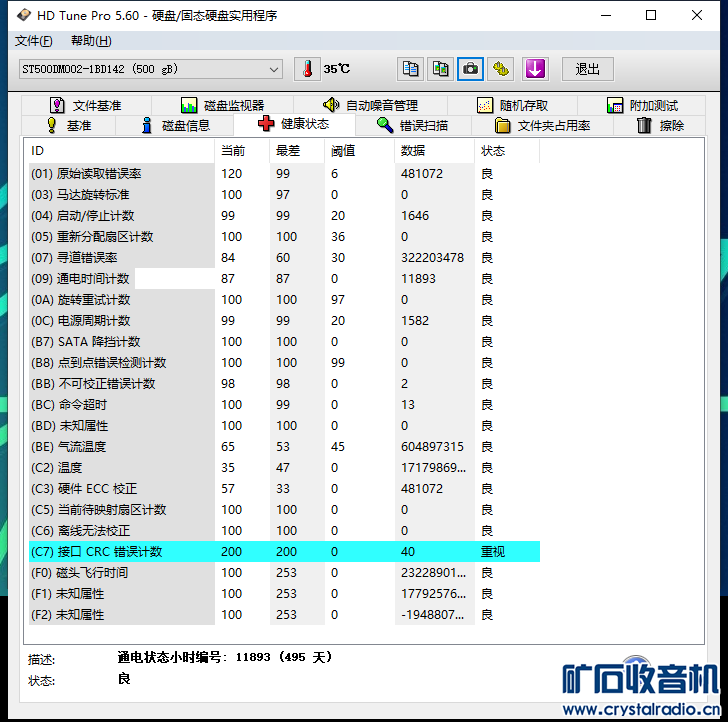Select the (B8) 点到点错误检测计数 row
Image resolution: width=728 pixels, height=722 pixels.
[284, 363]
